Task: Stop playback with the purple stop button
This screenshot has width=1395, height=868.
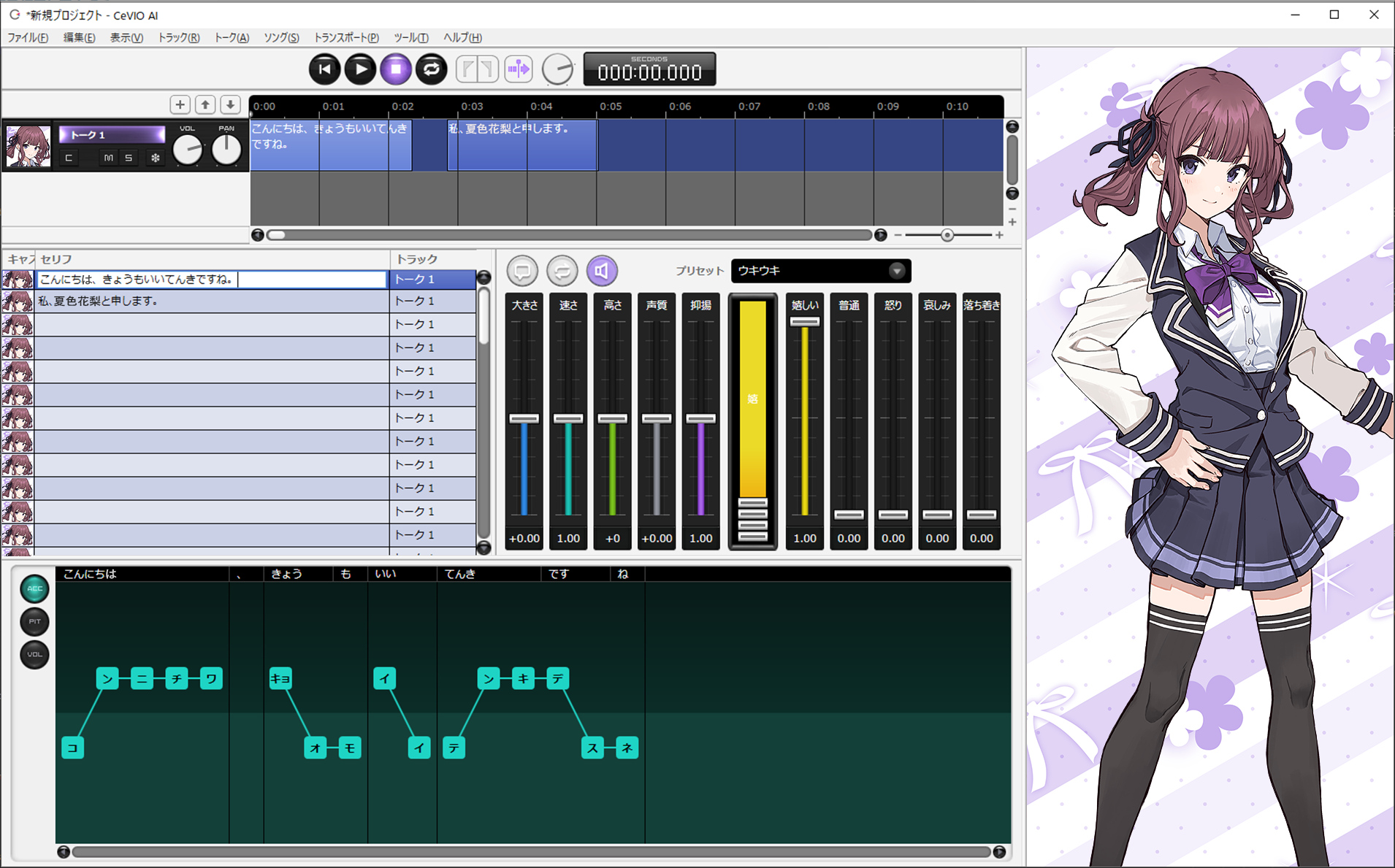Action: [x=396, y=69]
